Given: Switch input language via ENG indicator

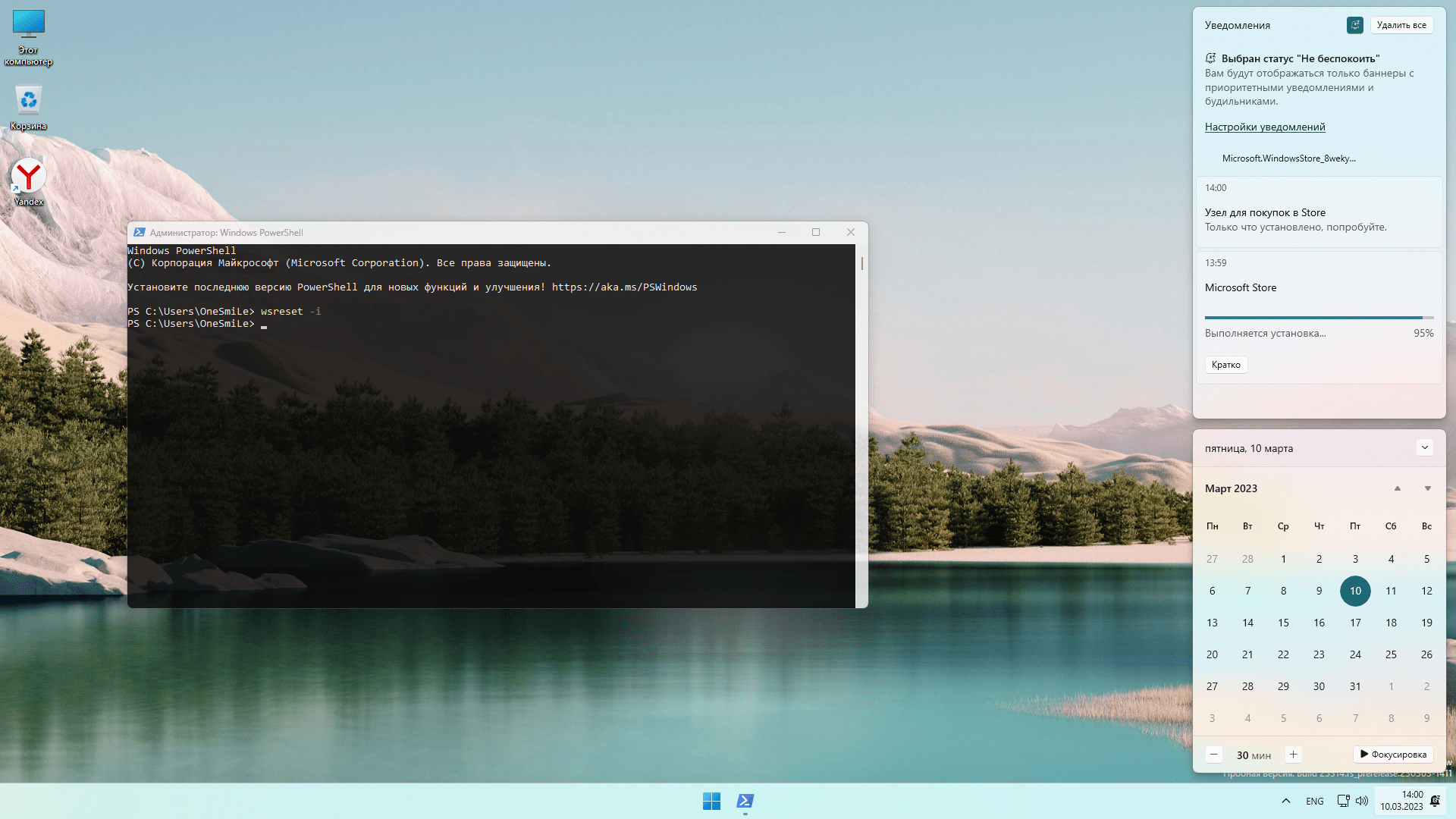Looking at the screenshot, I should [x=1314, y=801].
